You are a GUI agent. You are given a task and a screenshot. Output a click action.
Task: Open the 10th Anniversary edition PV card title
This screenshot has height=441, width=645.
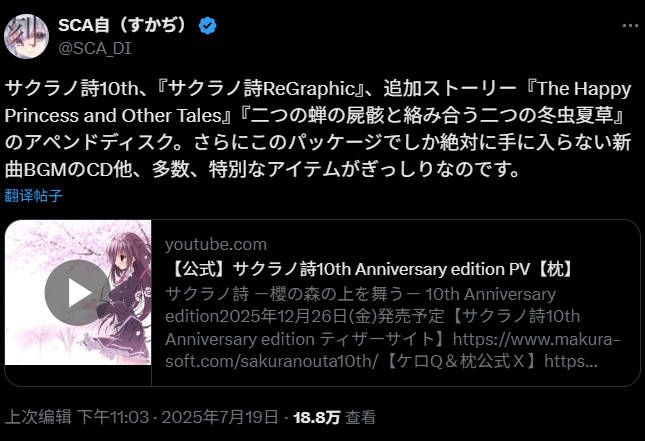tap(371, 269)
